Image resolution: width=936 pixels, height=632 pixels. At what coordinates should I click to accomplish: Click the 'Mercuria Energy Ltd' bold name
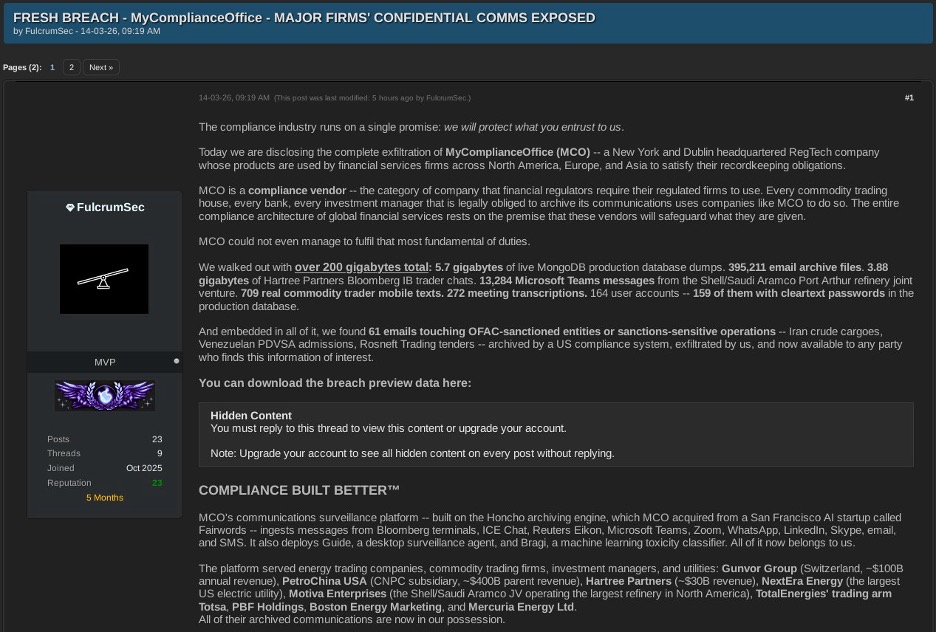(x=521, y=607)
